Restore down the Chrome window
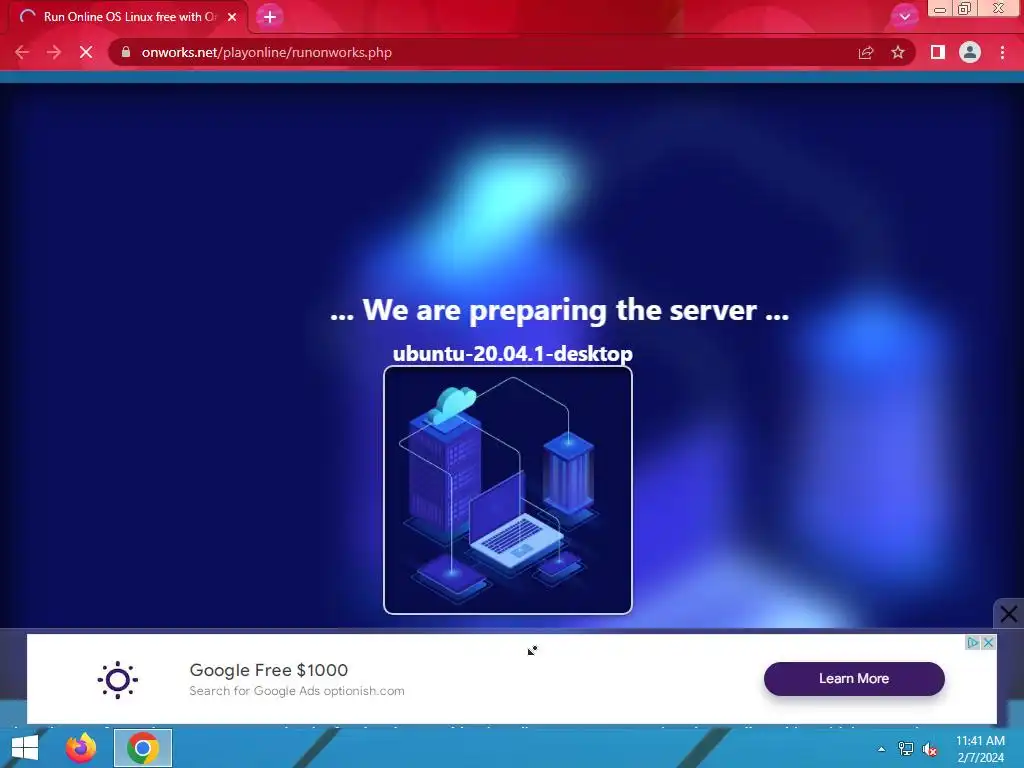This screenshot has width=1024, height=768. [x=965, y=8]
